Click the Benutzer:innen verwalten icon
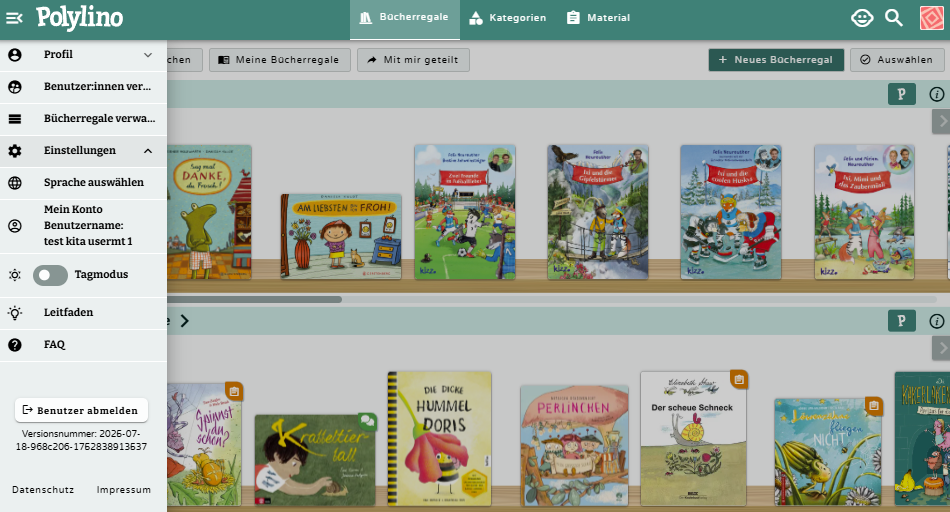This screenshot has height=512, width=950. (15, 87)
